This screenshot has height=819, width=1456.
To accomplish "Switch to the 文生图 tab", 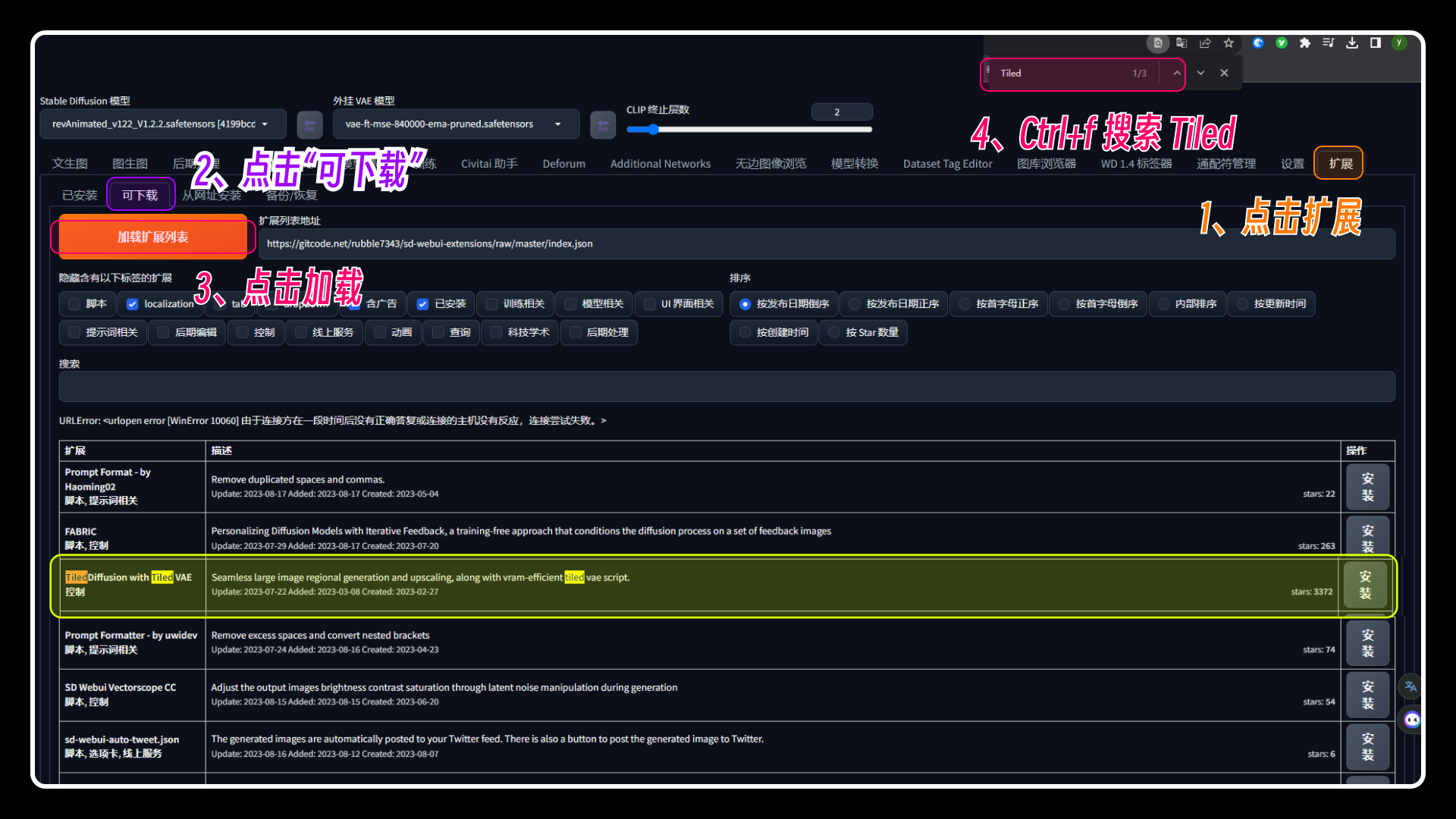I will tap(70, 164).
